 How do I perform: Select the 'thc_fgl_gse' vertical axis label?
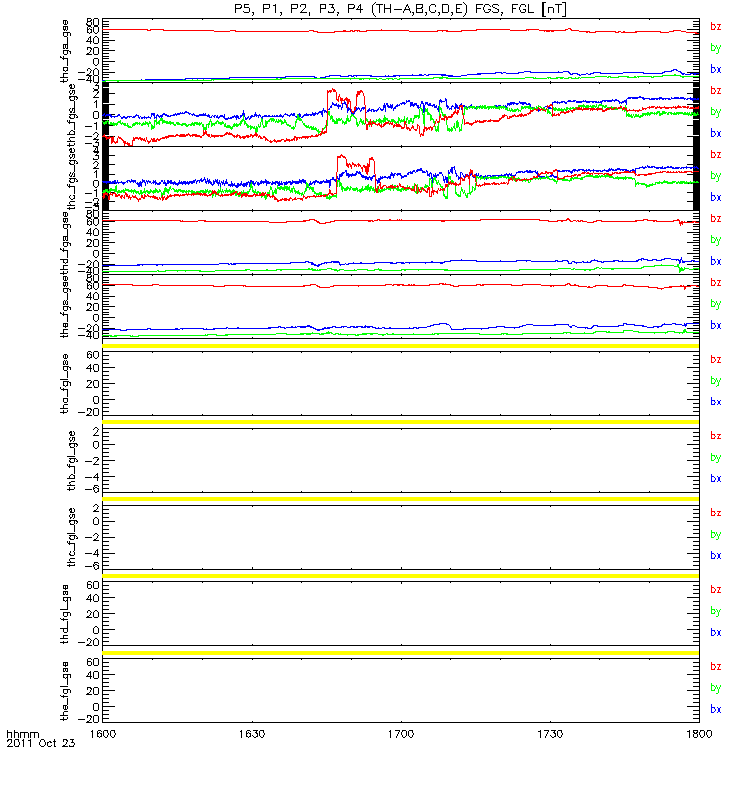click(x=72, y=537)
